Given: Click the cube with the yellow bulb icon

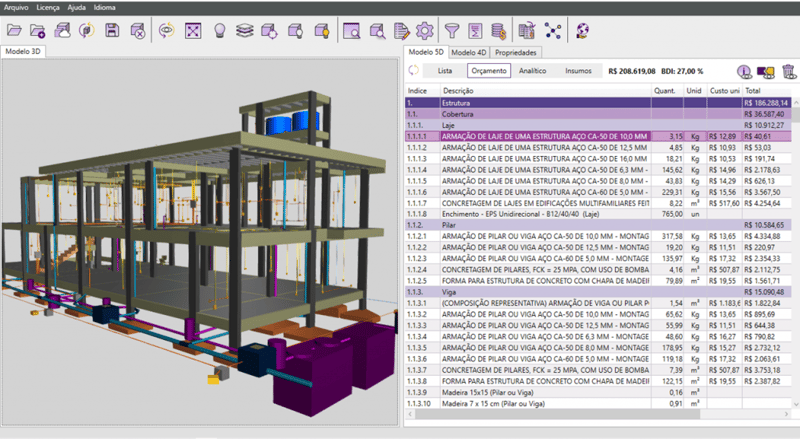Looking at the screenshot, I should click(322, 31).
